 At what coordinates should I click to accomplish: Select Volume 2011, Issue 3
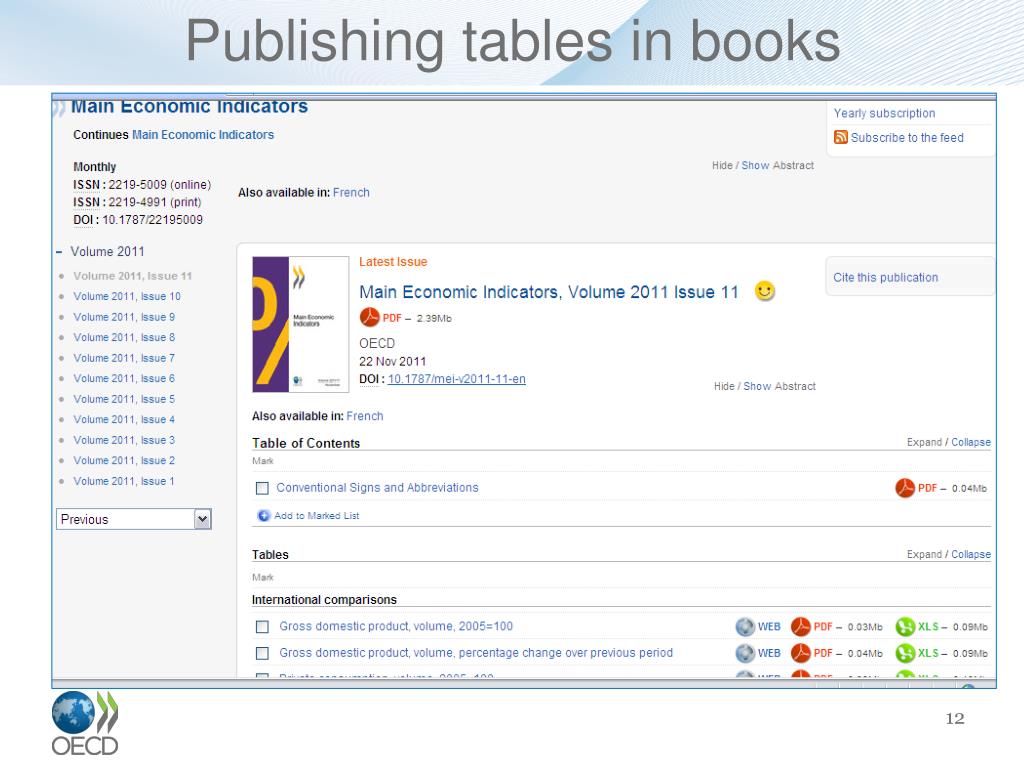[x=124, y=440]
